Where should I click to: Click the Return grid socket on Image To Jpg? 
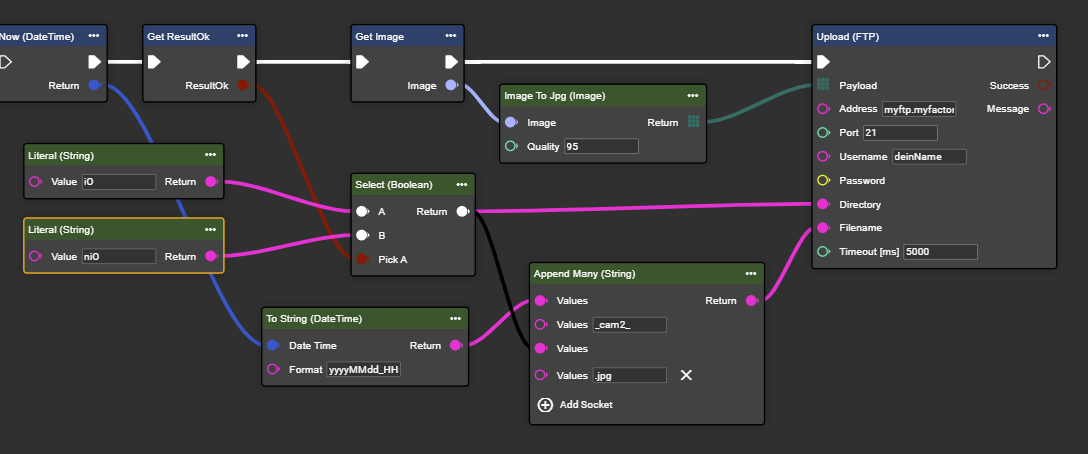click(x=693, y=122)
